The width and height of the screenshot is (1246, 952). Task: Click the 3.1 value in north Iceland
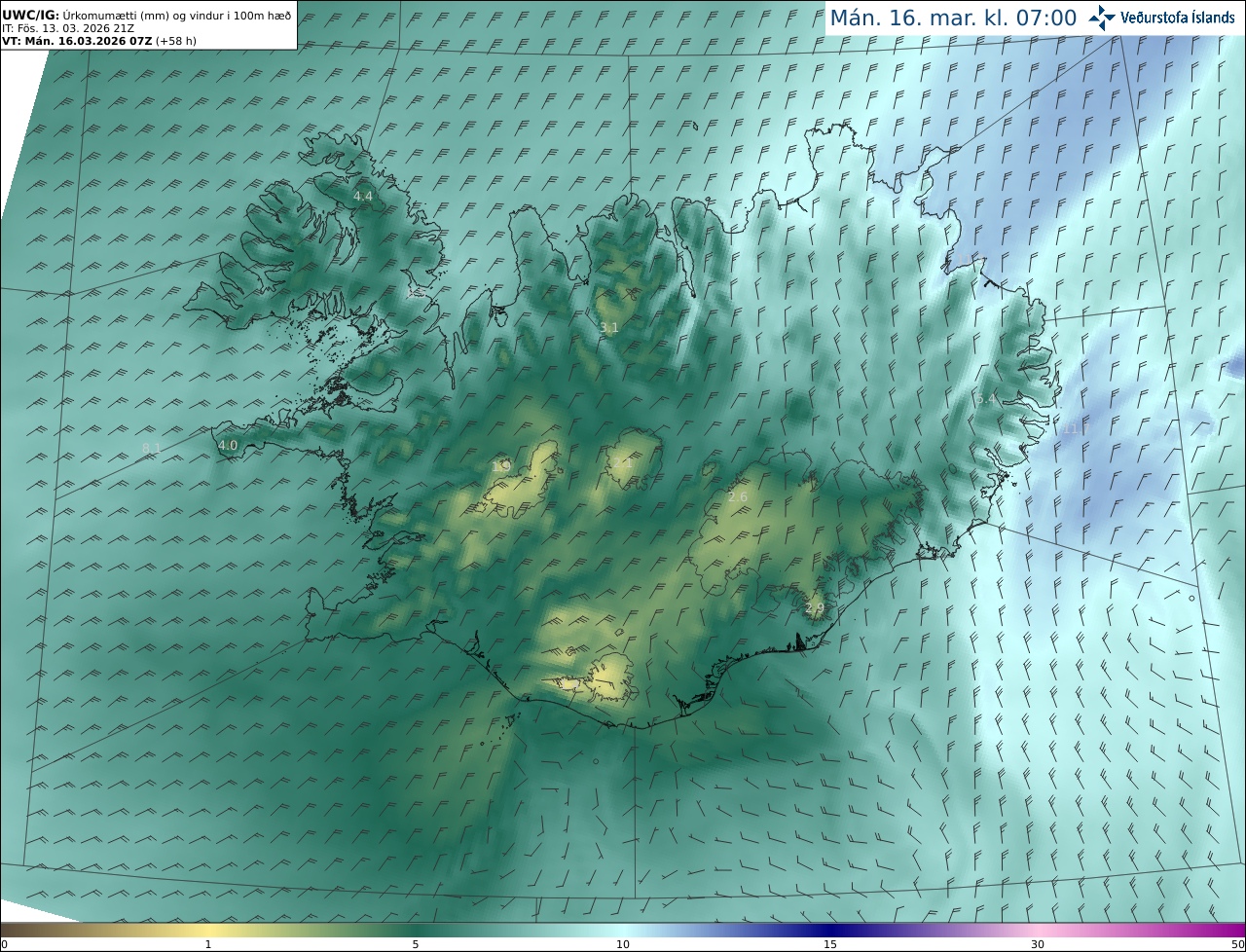[609, 328]
